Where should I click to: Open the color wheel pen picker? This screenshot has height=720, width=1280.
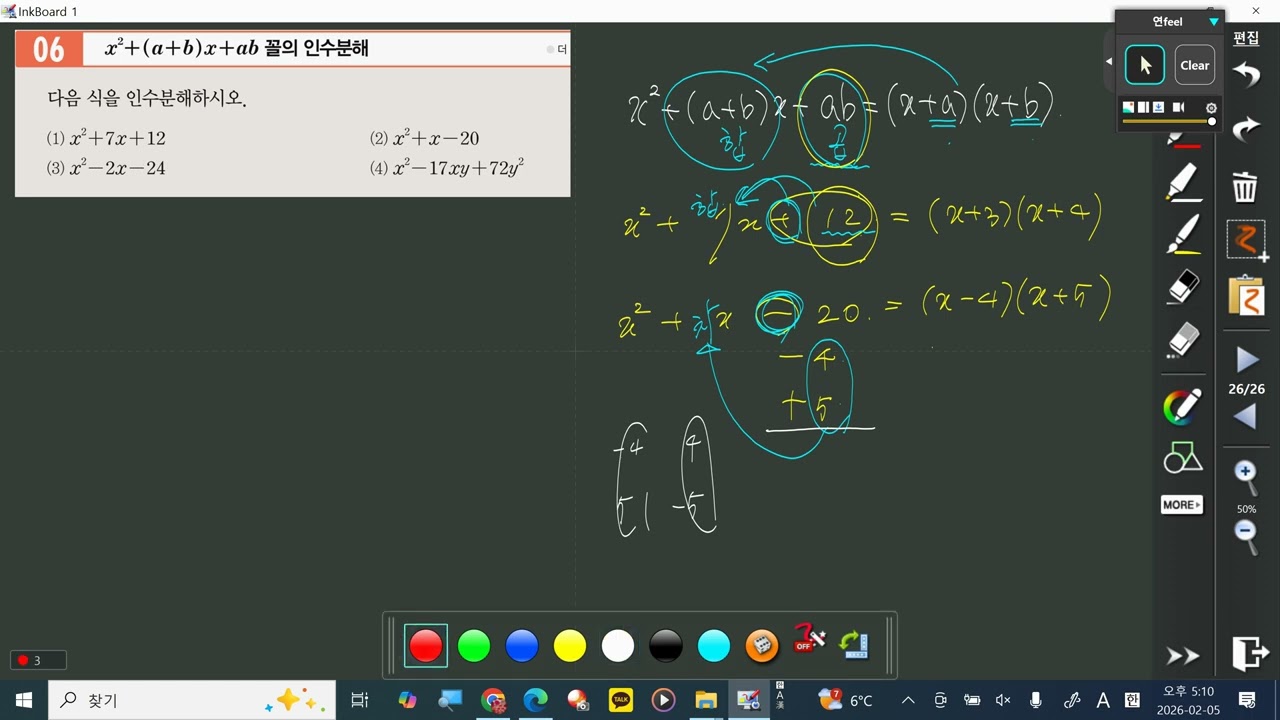(x=1182, y=406)
